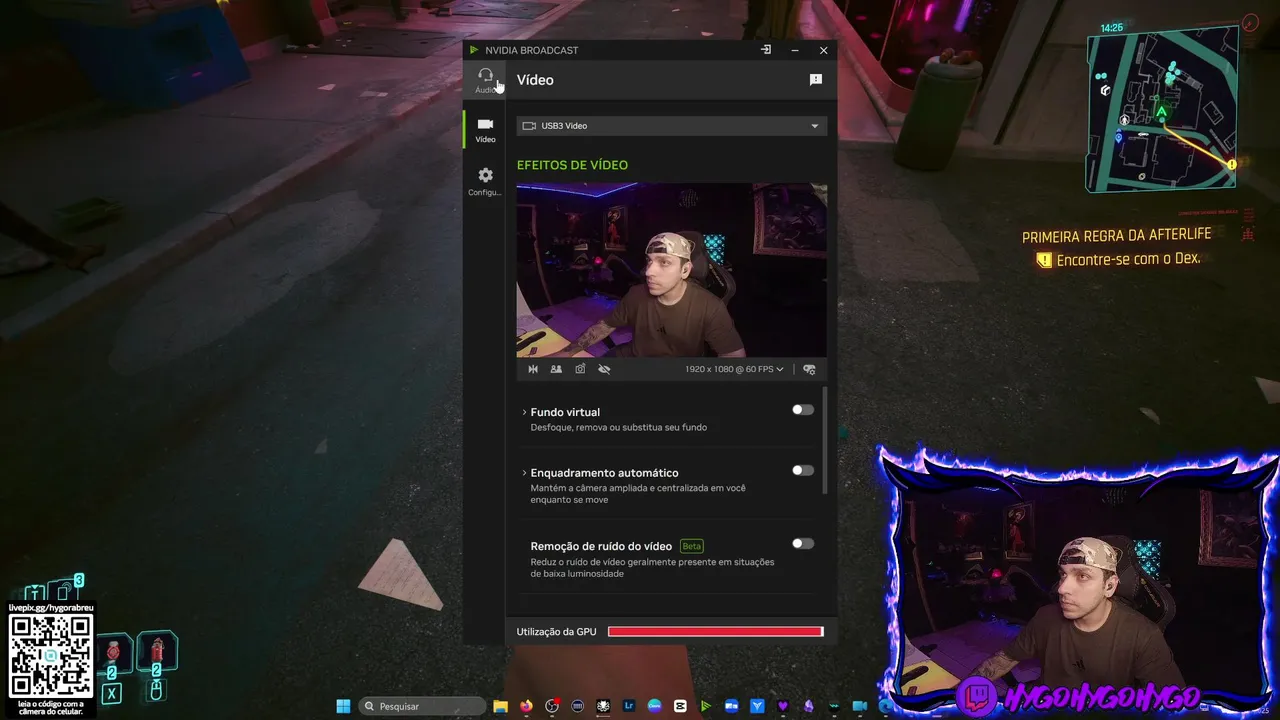1280x720 pixels.
Task: Click the webcam preview image
Action: (672, 270)
